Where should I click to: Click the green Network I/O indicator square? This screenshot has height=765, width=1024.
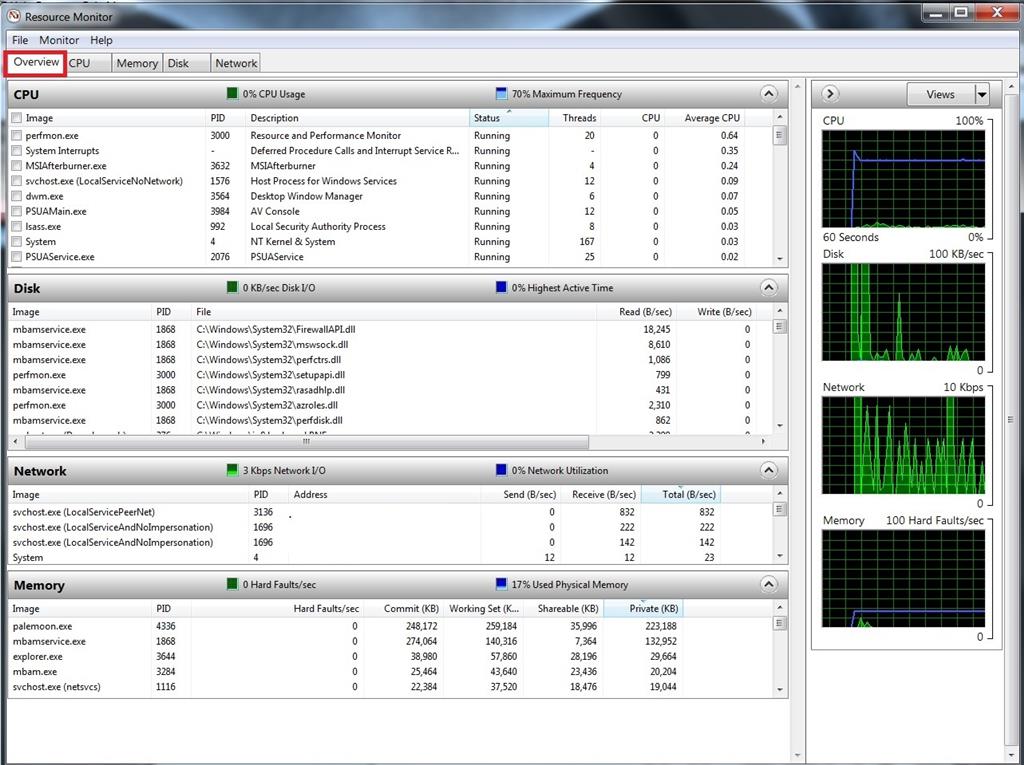point(232,470)
